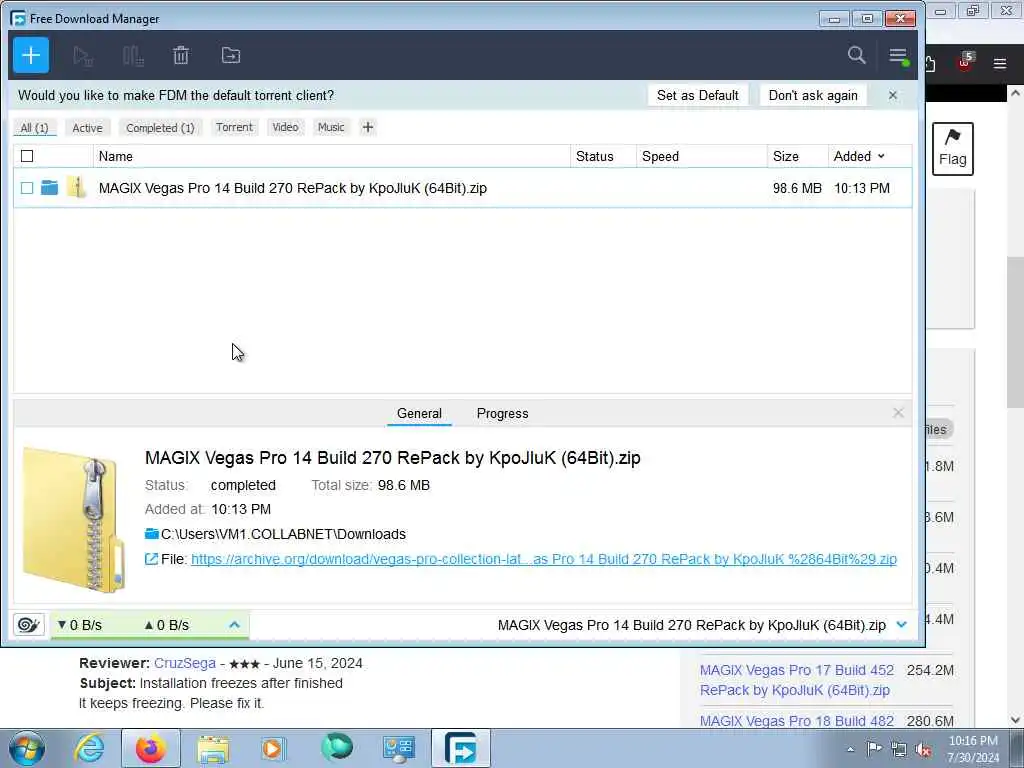
Task: Open the Windows Start menu
Action: tap(27, 748)
